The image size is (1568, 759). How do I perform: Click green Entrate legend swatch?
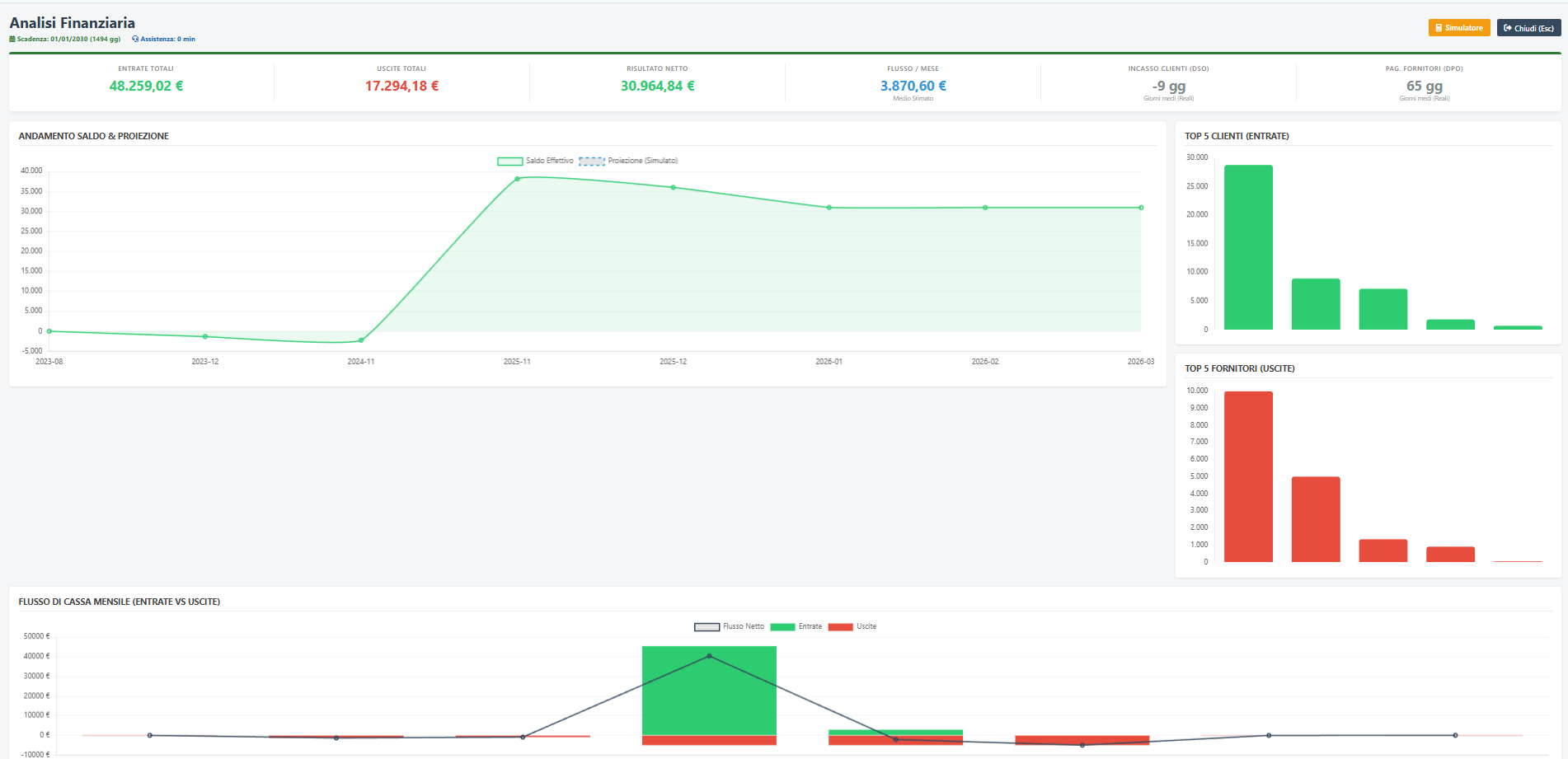(782, 627)
